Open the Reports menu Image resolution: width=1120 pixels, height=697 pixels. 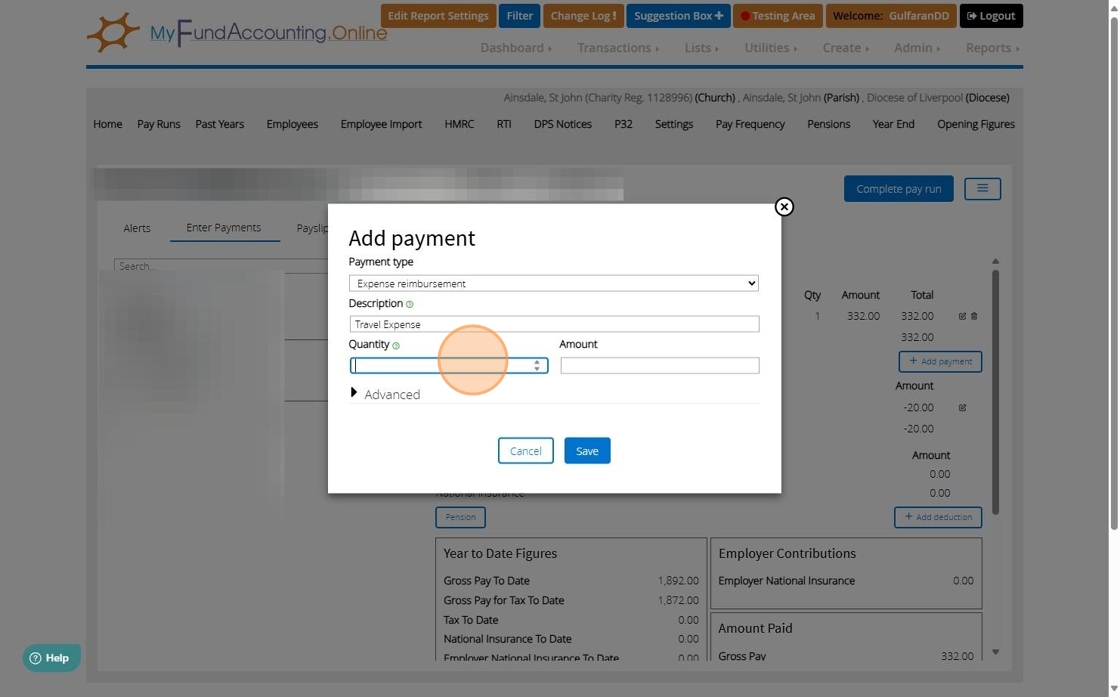click(x=992, y=48)
